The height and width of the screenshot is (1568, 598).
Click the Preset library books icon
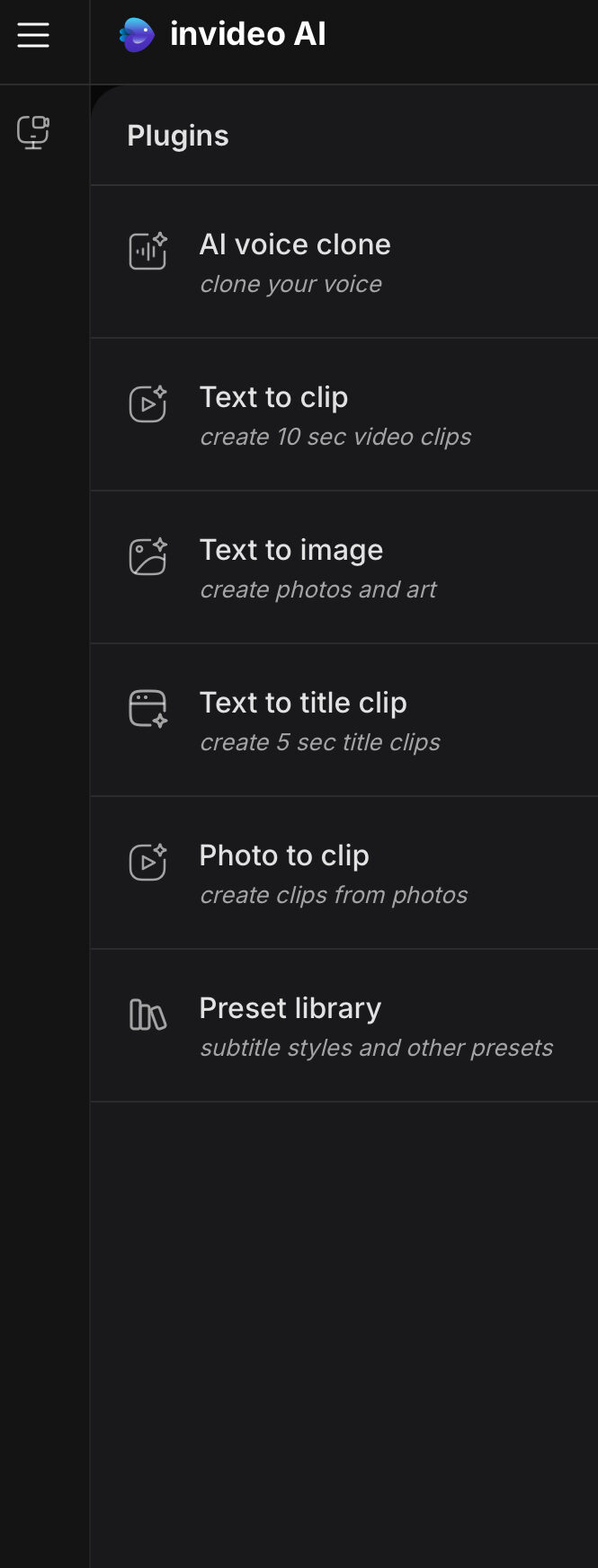tap(148, 1014)
